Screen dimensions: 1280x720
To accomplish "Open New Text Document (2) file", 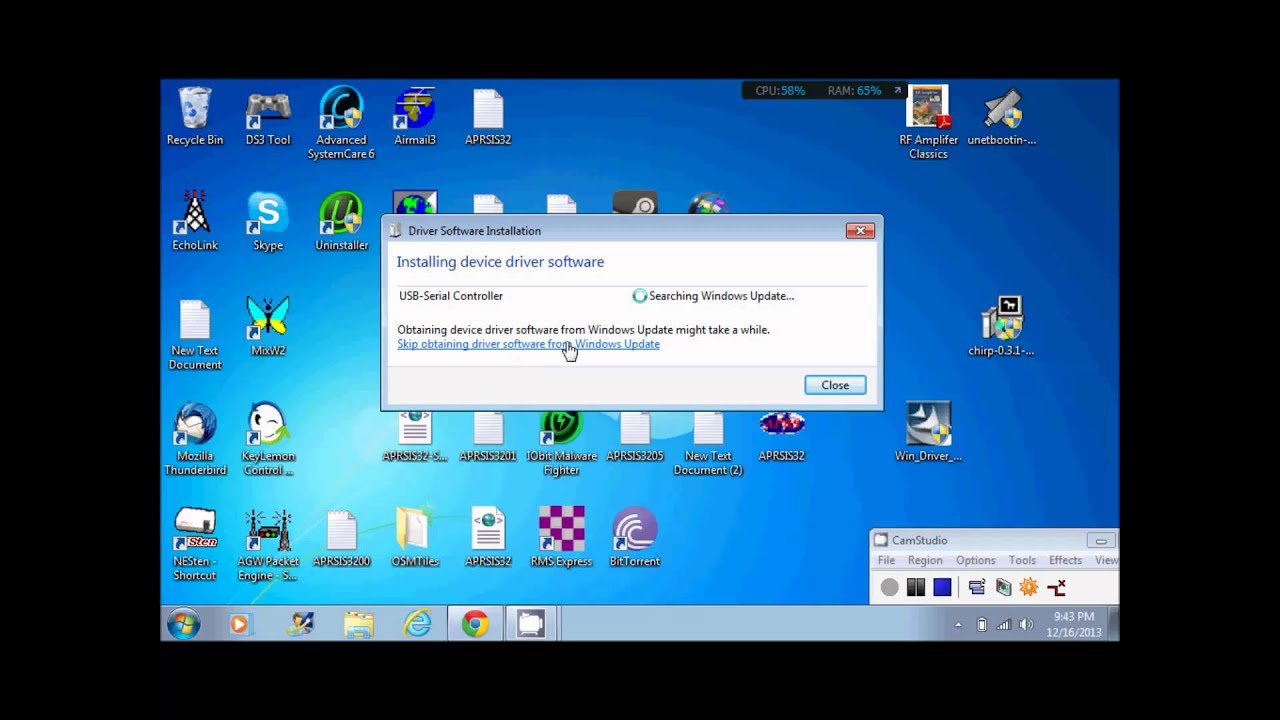I will coord(708,444).
